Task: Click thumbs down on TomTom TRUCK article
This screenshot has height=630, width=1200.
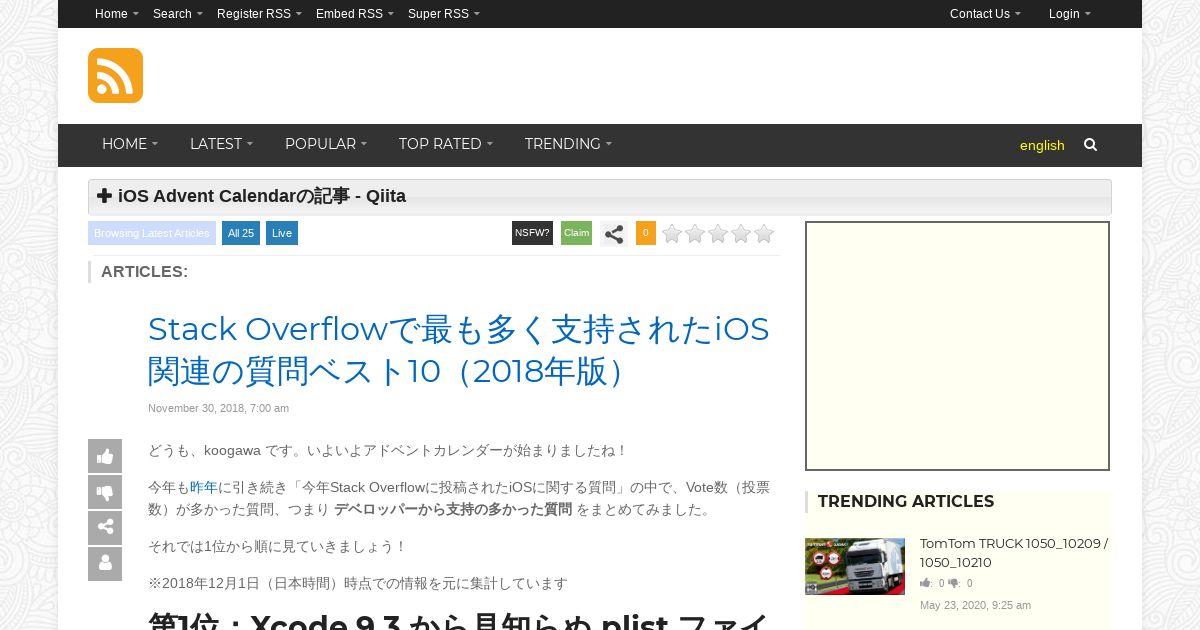Action: 954,583
